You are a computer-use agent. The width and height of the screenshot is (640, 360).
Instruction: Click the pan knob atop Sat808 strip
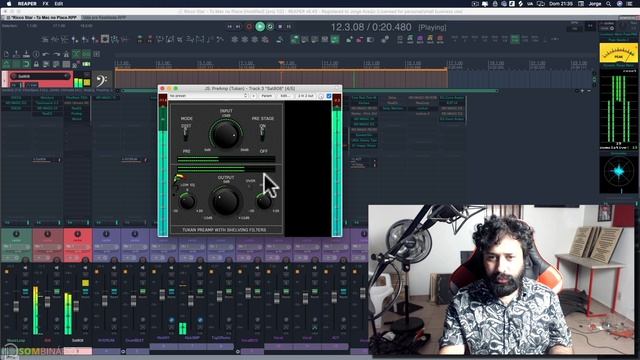point(78,234)
